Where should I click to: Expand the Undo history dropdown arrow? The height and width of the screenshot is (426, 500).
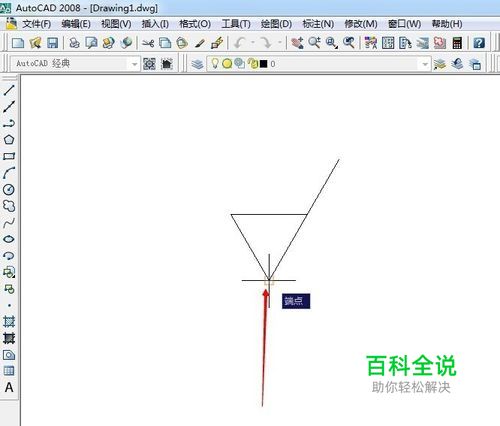coord(253,43)
